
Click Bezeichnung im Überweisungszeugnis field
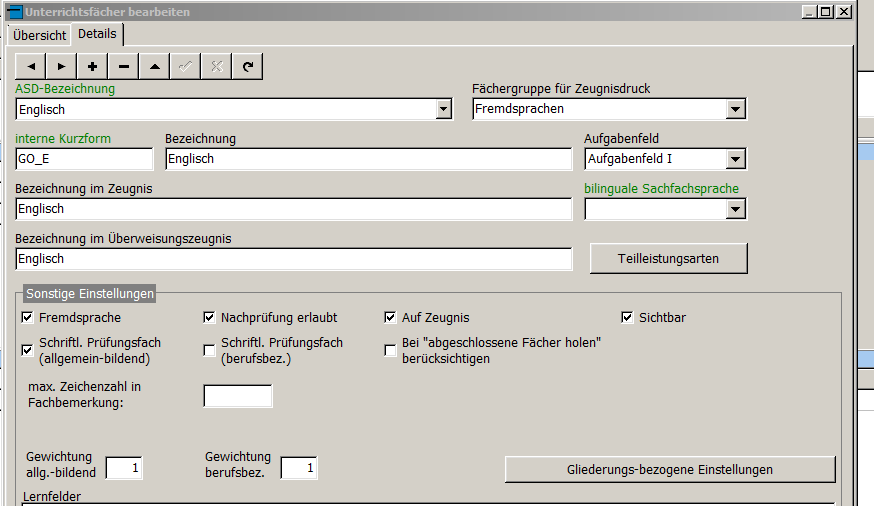(x=294, y=259)
